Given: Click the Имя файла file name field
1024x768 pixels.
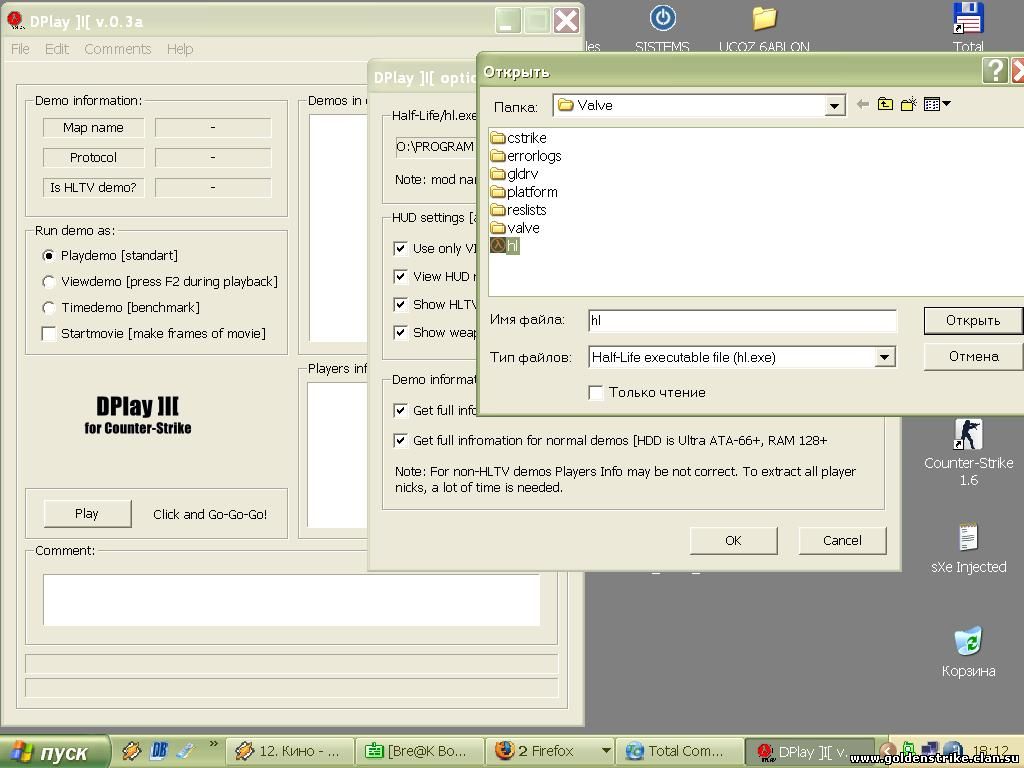Looking at the screenshot, I should click(x=743, y=321).
